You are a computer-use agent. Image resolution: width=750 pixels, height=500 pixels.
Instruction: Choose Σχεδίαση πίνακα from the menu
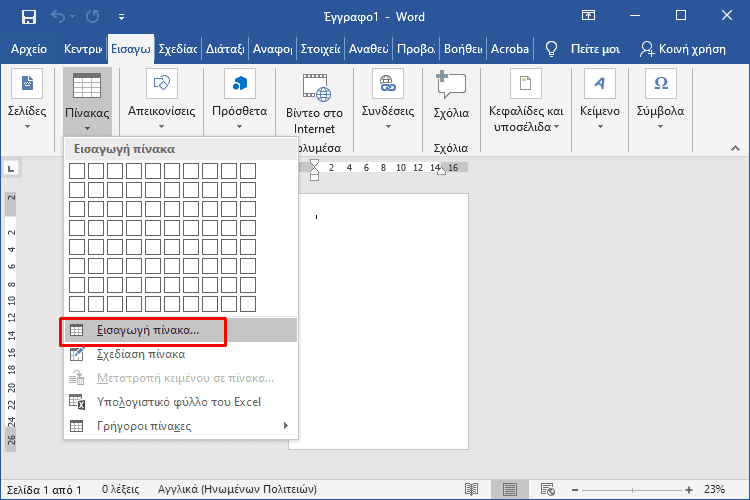click(140, 354)
